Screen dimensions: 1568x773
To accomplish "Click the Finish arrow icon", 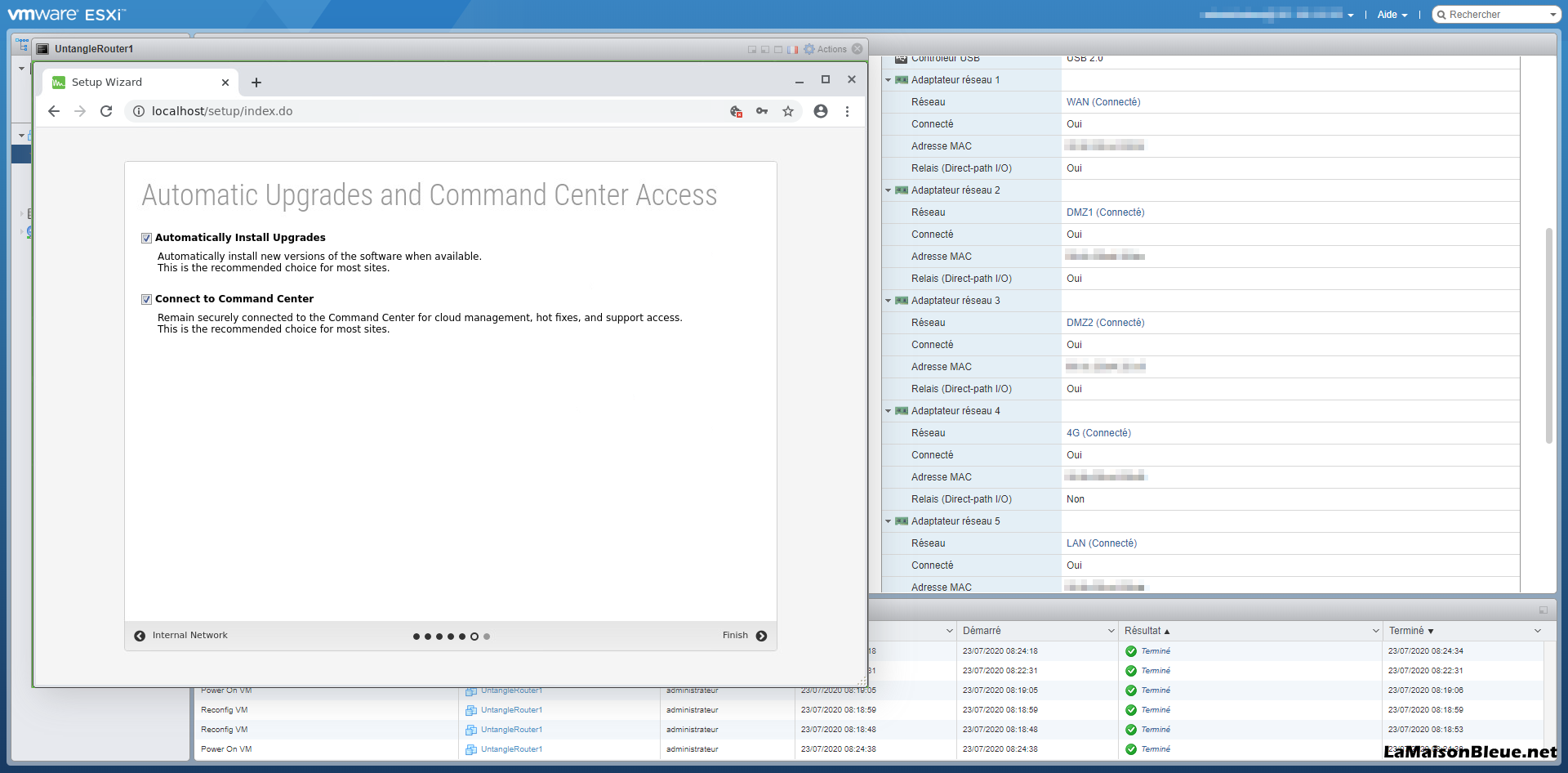I will 761,636.
